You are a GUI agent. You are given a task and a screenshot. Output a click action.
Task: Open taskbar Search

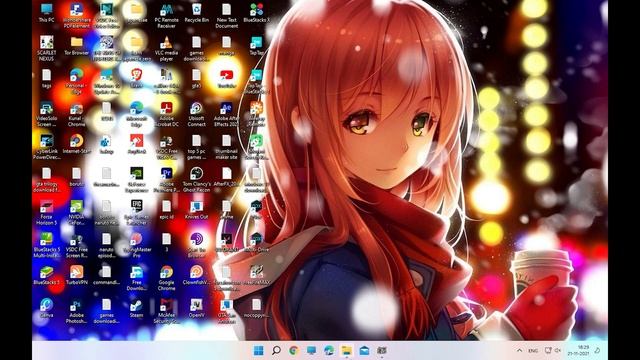[x=276, y=350]
